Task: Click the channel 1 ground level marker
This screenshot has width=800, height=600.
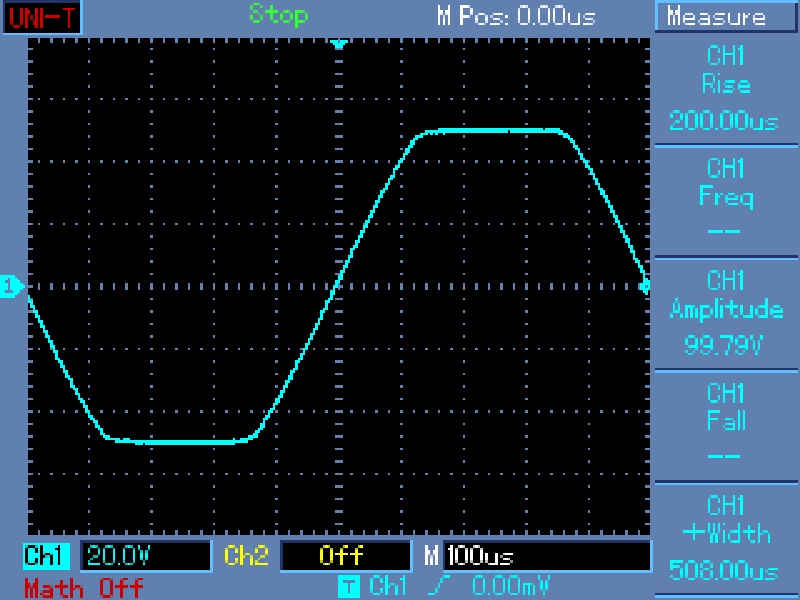Action: click(12, 286)
